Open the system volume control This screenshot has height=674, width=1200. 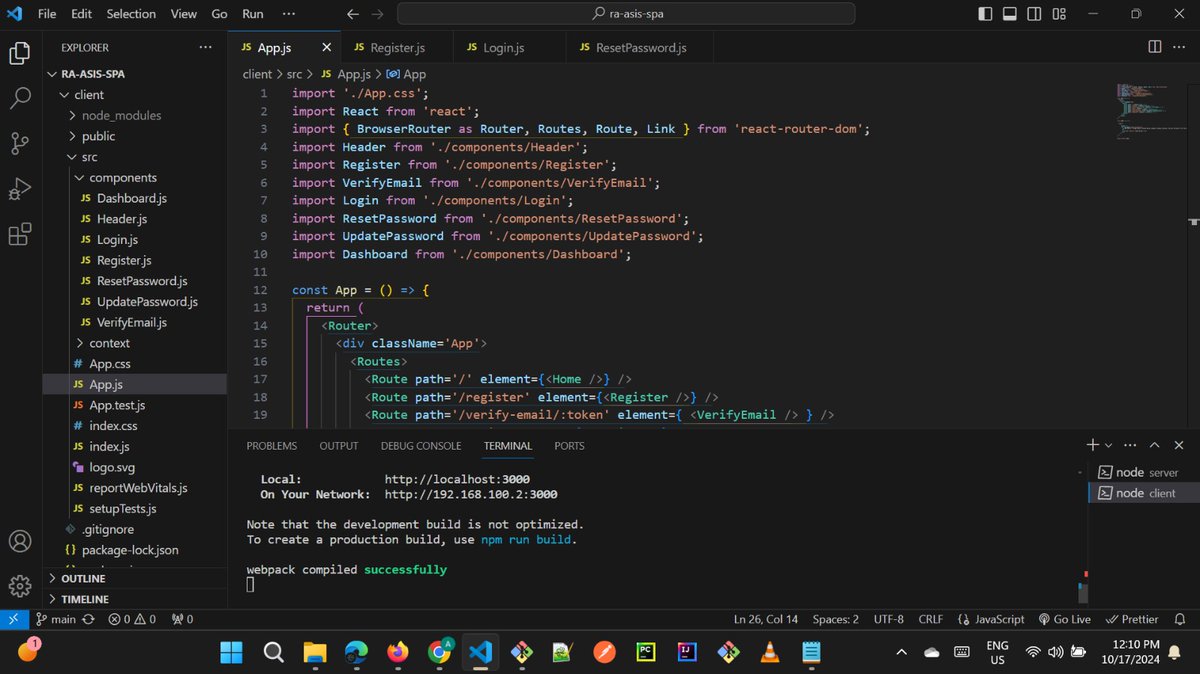1055,652
